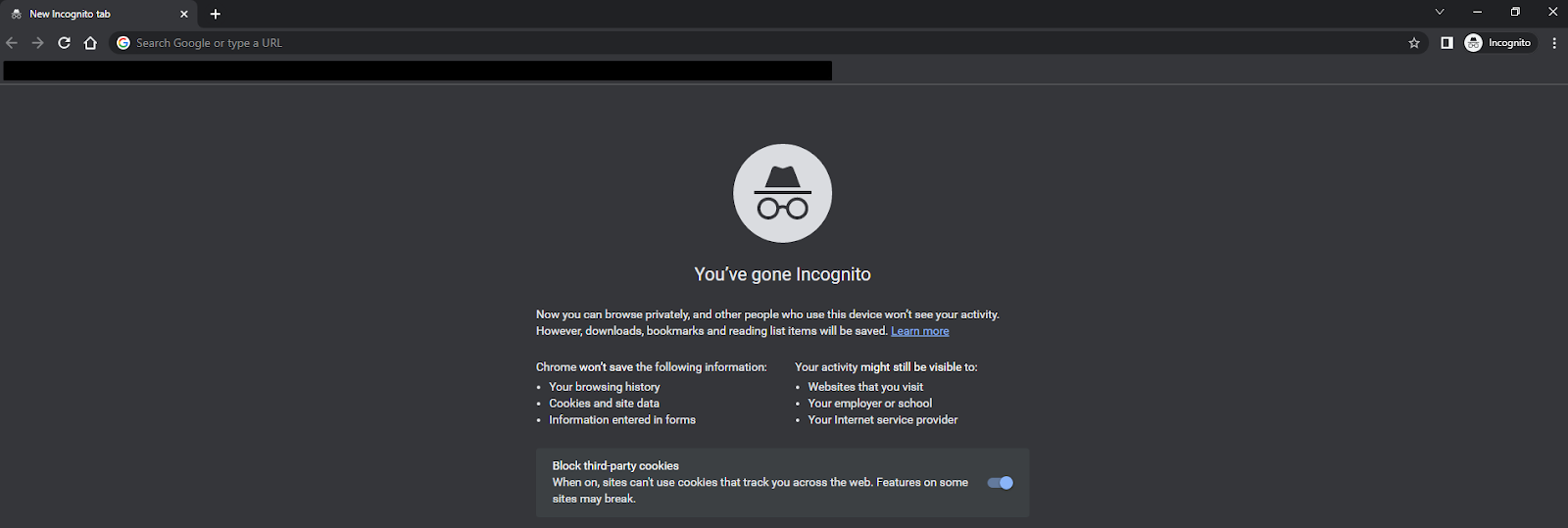Select the New Incognito tab
Image resolution: width=1568 pixels, height=528 pixels.
tap(98, 14)
